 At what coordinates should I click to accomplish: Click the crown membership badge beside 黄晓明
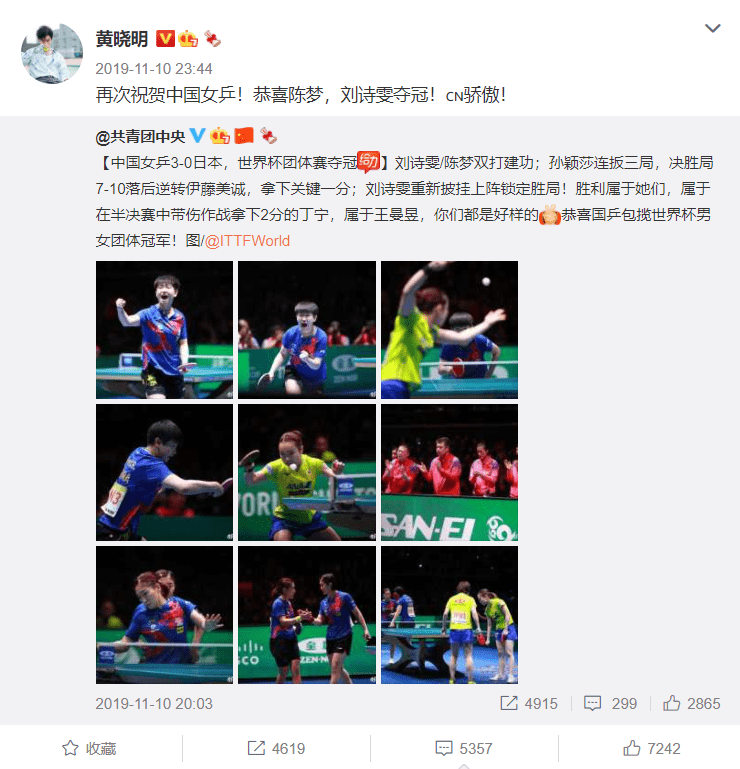[x=188, y=39]
